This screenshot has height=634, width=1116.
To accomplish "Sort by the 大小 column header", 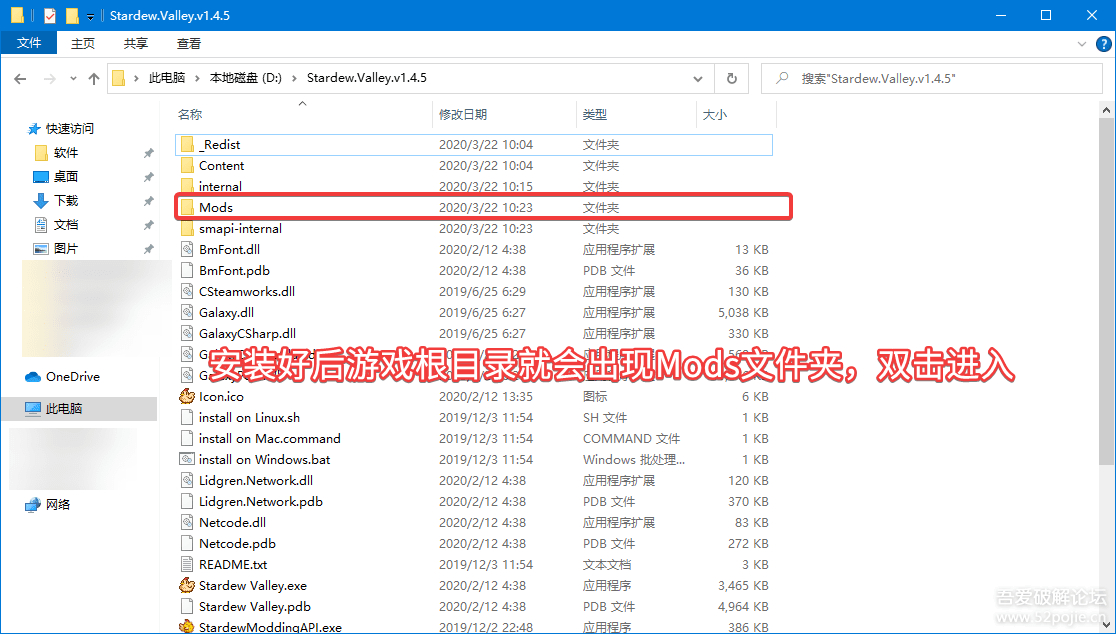I will click(715, 114).
